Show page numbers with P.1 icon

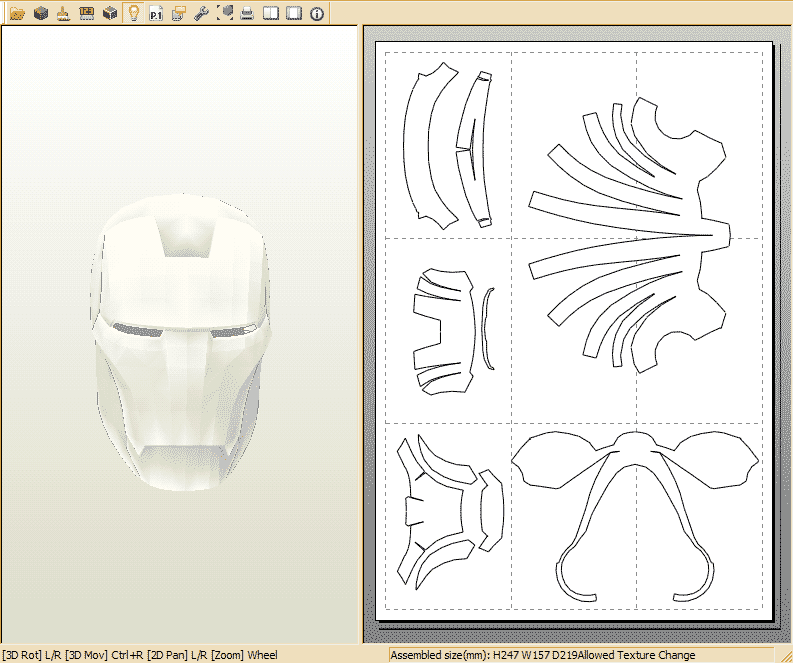point(156,13)
